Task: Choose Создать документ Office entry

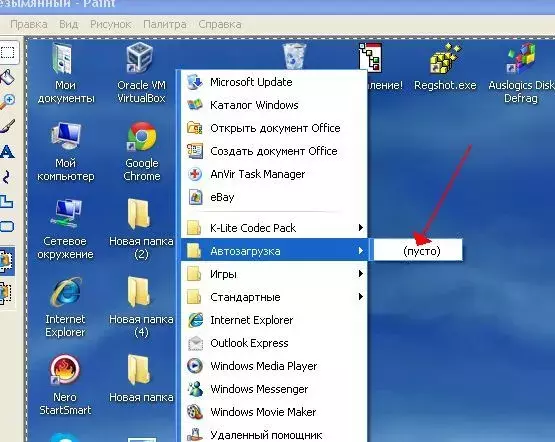Action: tap(274, 151)
